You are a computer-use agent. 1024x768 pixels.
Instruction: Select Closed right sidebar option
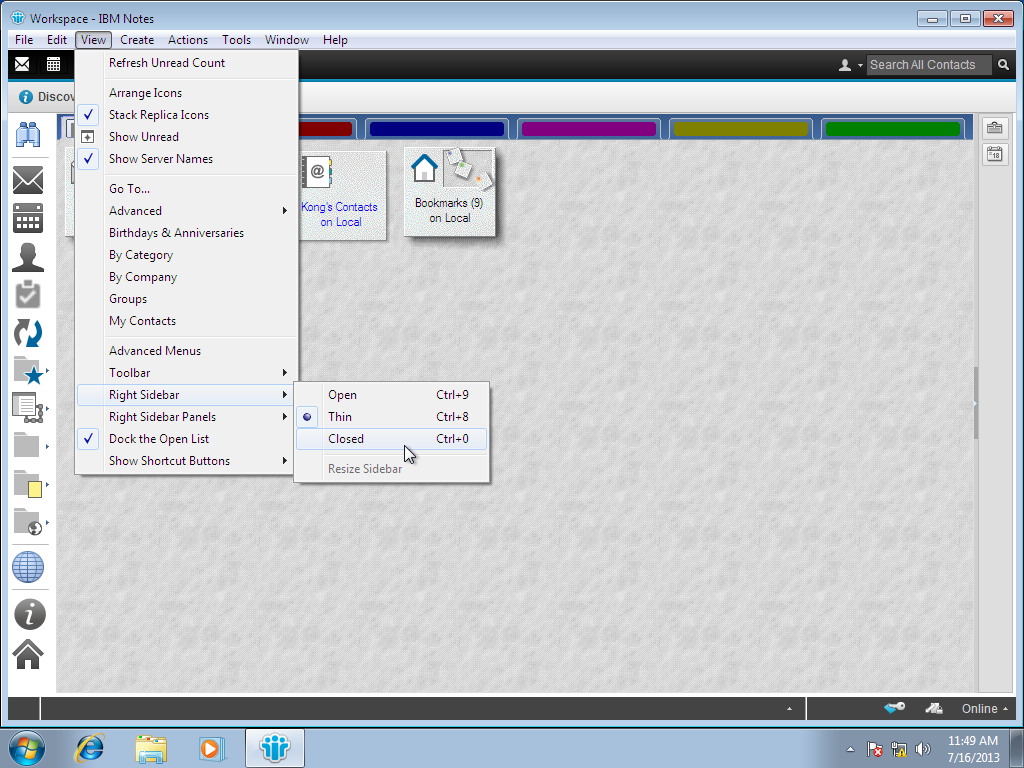click(x=391, y=439)
